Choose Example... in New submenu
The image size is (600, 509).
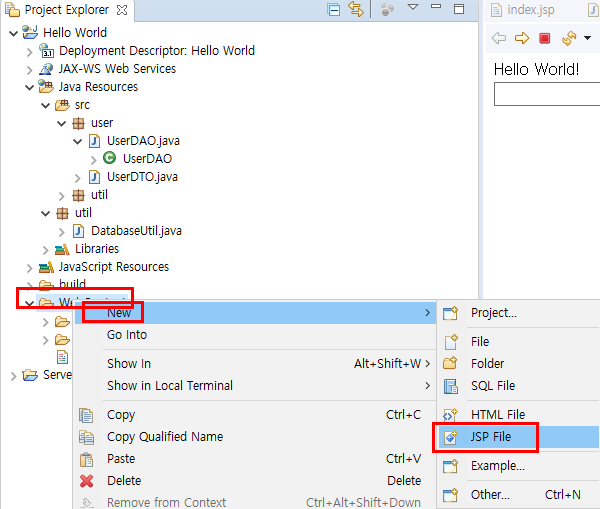point(519,466)
